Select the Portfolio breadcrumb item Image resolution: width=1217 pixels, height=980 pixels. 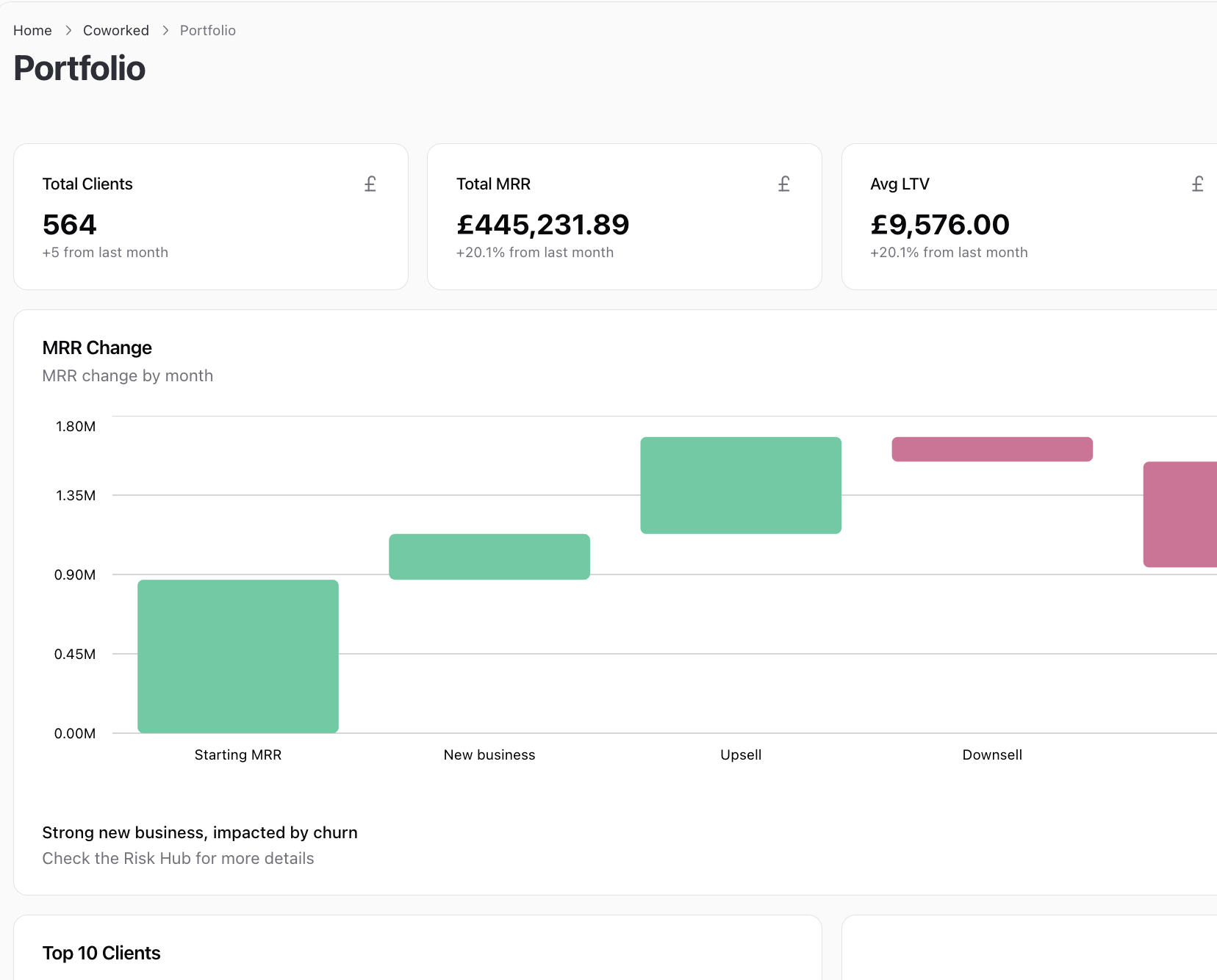207,30
